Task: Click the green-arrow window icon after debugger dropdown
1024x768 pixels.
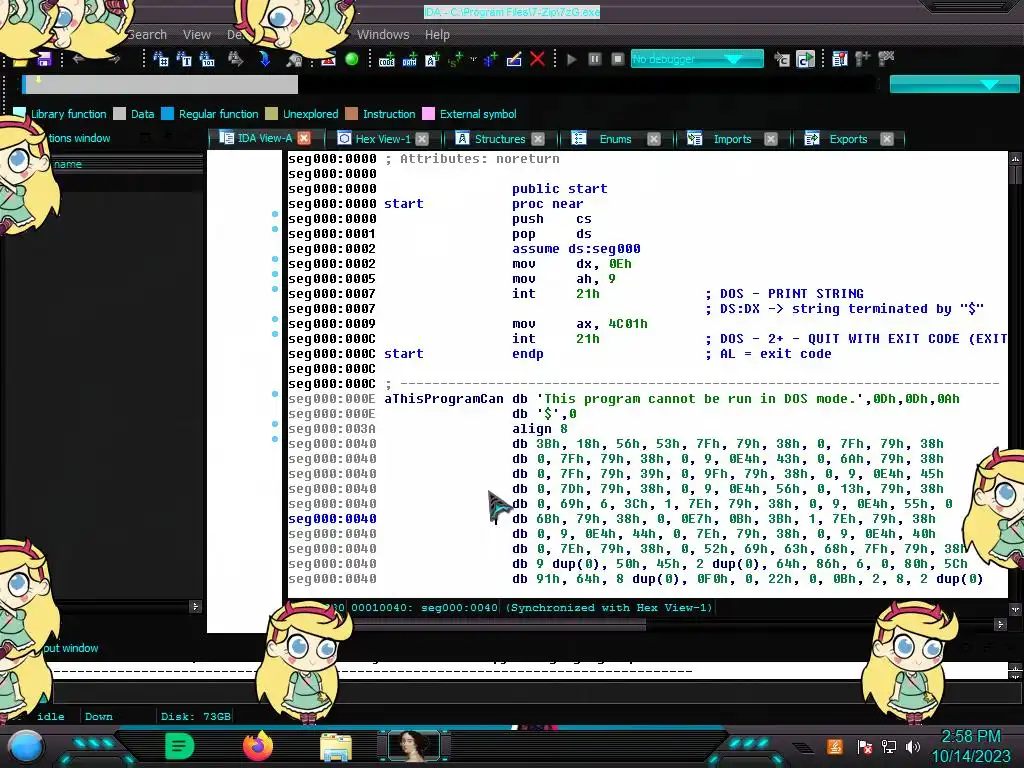Action: pos(805,59)
